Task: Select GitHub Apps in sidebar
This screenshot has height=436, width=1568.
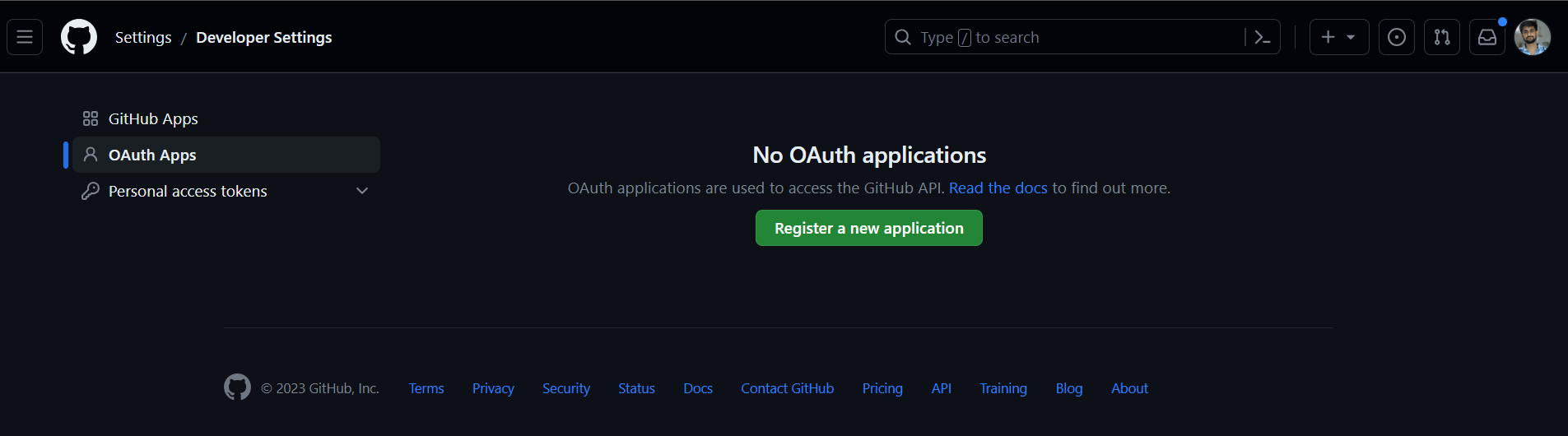Action: click(x=226, y=118)
